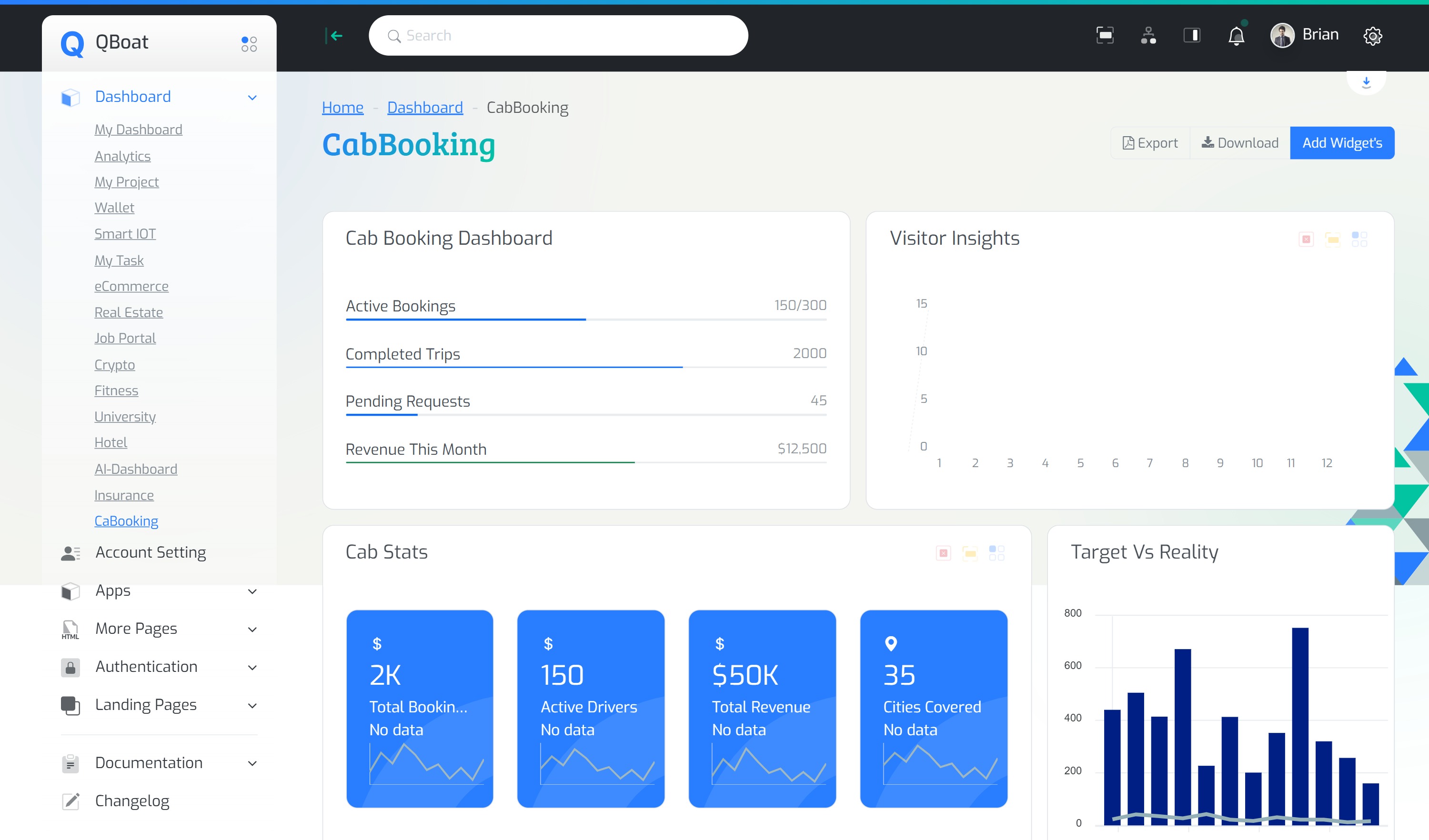This screenshot has height=840, width=1429.
Task: Select University in the sidebar
Action: click(x=125, y=417)
